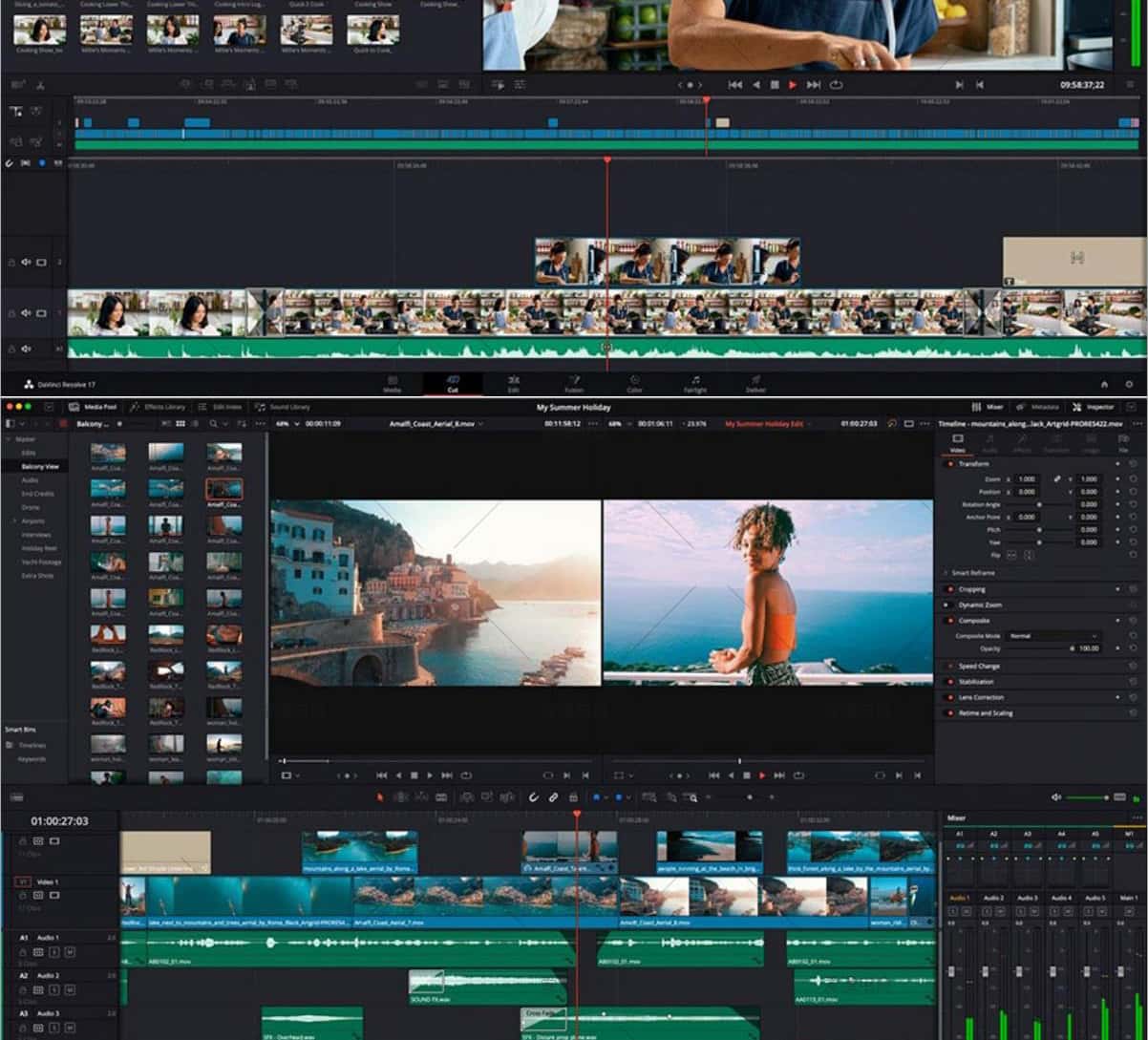Click the timeline snapping magnet icon
Screen dimensions: 1148x1040
[534, 797]
